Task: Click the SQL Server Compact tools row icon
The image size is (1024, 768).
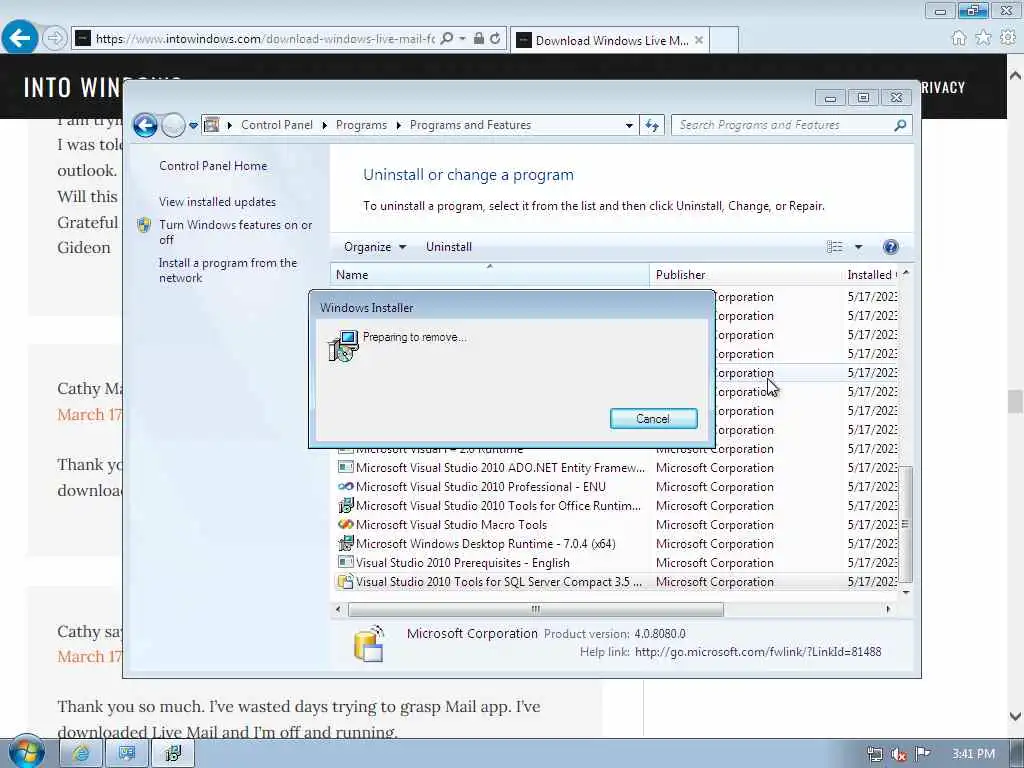Action: click(345, 581)
